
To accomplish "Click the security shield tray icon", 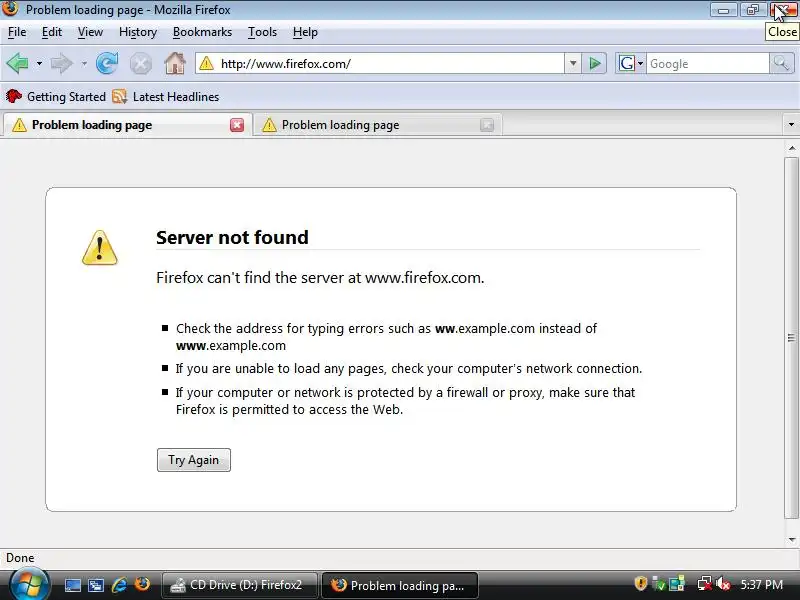I will click(641, 583).
